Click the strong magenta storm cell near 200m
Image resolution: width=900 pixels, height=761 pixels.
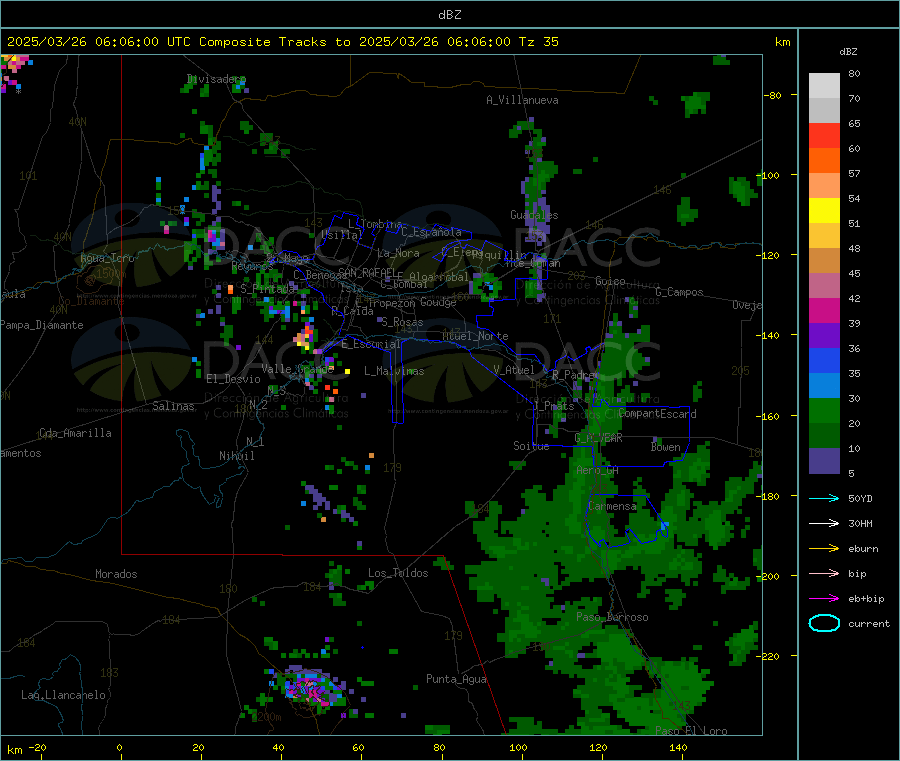[x=312, y=689]
